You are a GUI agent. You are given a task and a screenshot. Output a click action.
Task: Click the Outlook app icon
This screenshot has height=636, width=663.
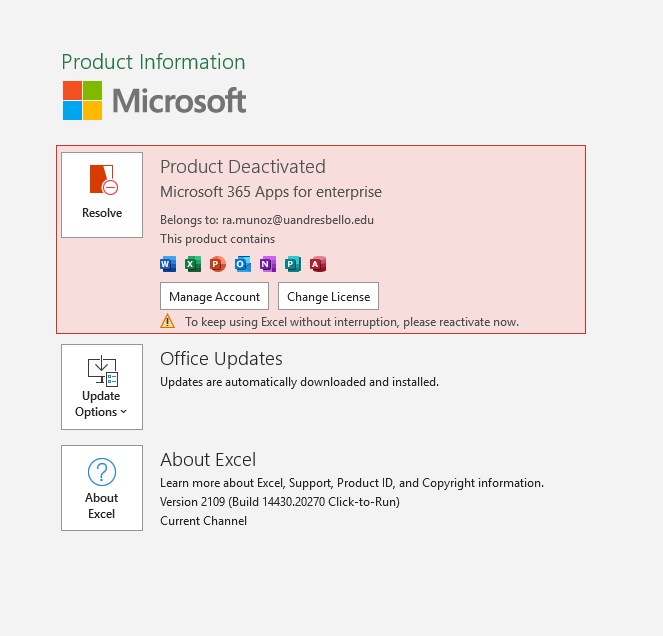coord(243,265)
